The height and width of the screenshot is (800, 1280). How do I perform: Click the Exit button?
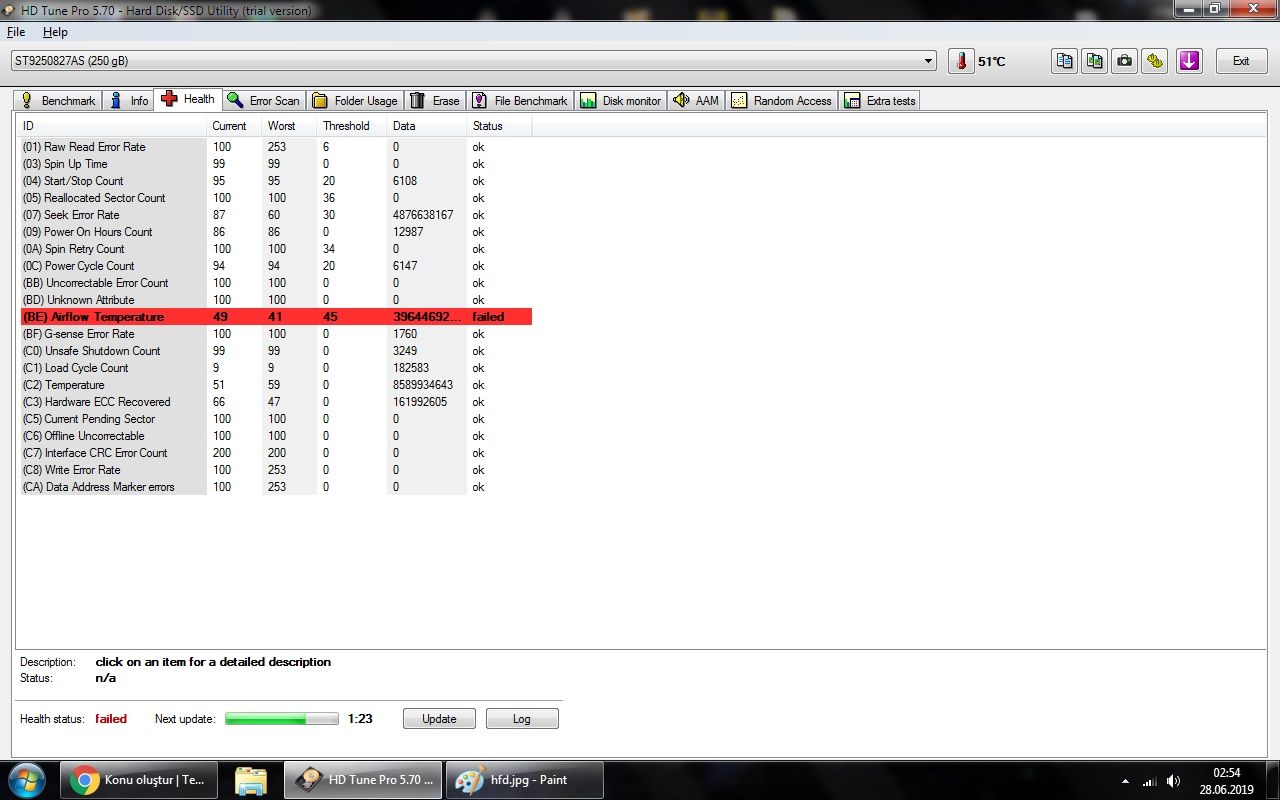pos(1241,61)
